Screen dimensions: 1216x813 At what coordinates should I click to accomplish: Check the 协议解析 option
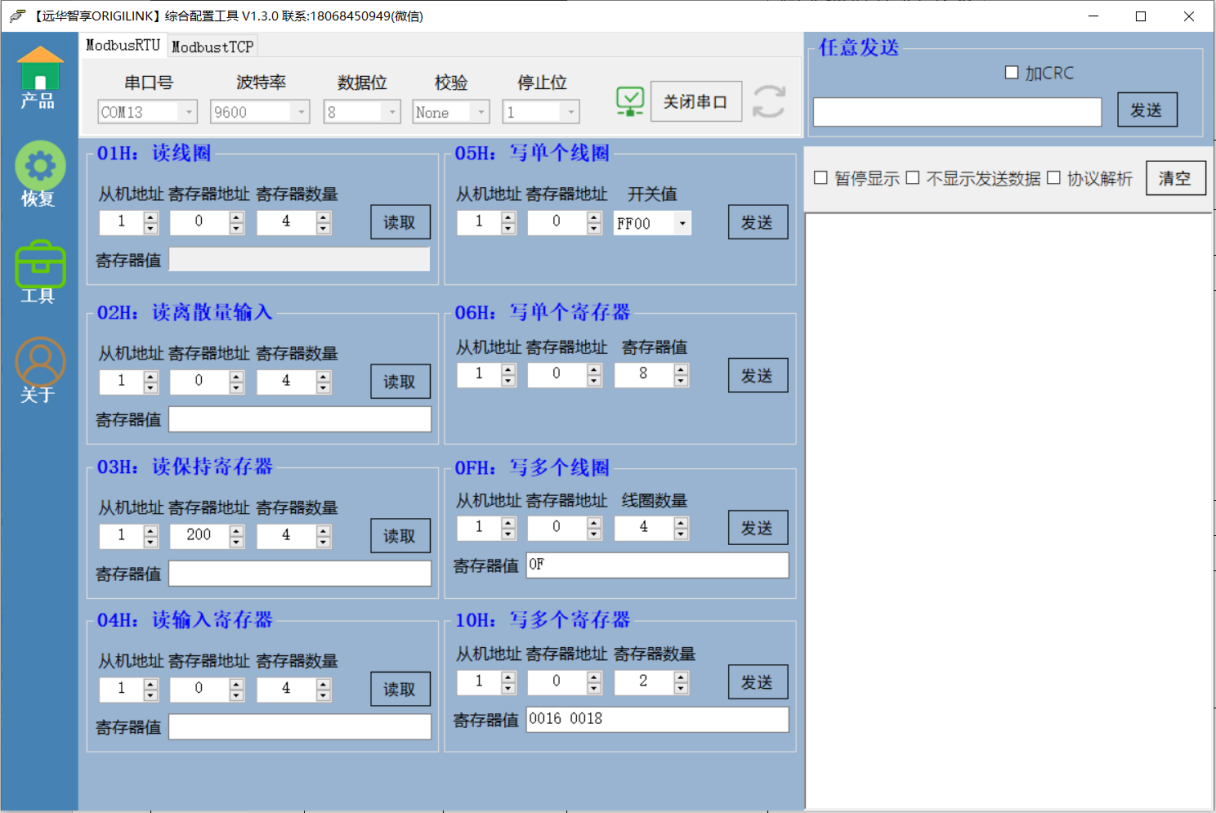pos(1053,178)
